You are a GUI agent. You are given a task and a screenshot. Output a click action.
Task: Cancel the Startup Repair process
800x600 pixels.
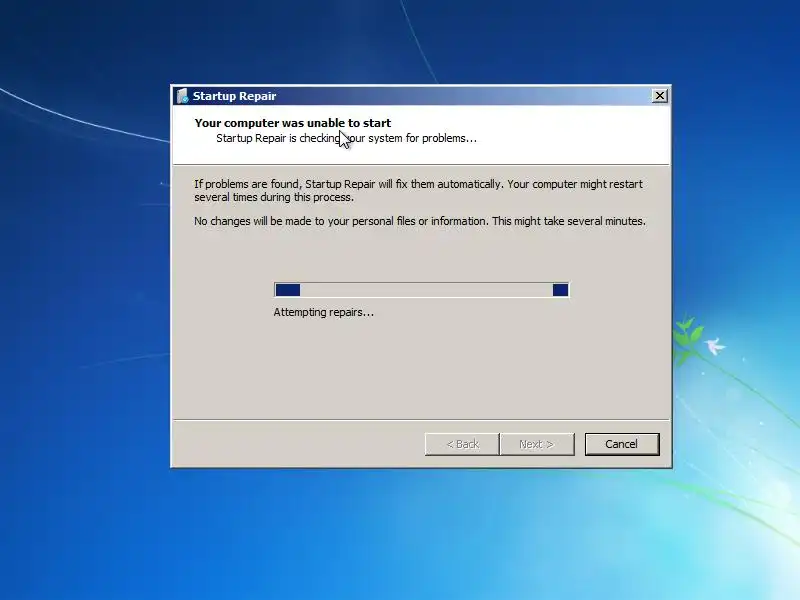[x=622, y=444]
